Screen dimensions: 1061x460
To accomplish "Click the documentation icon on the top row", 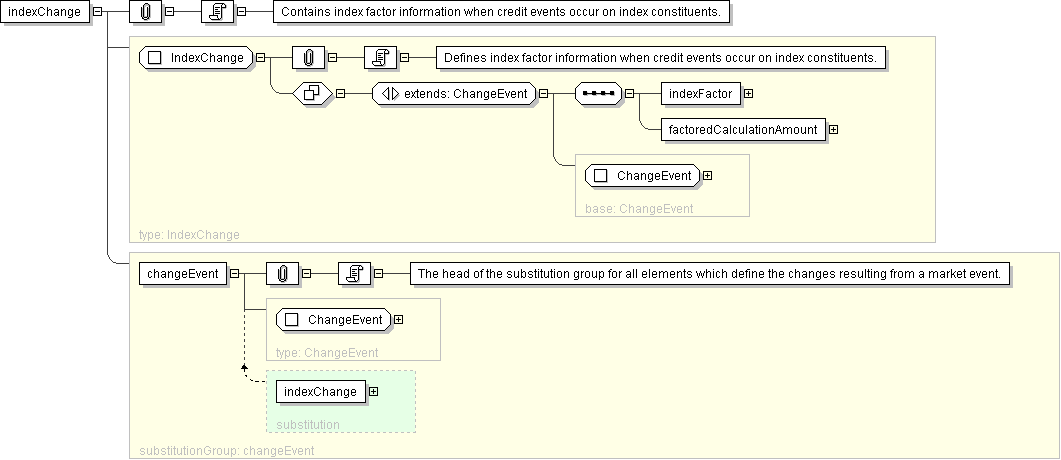I will pos(217,12).
